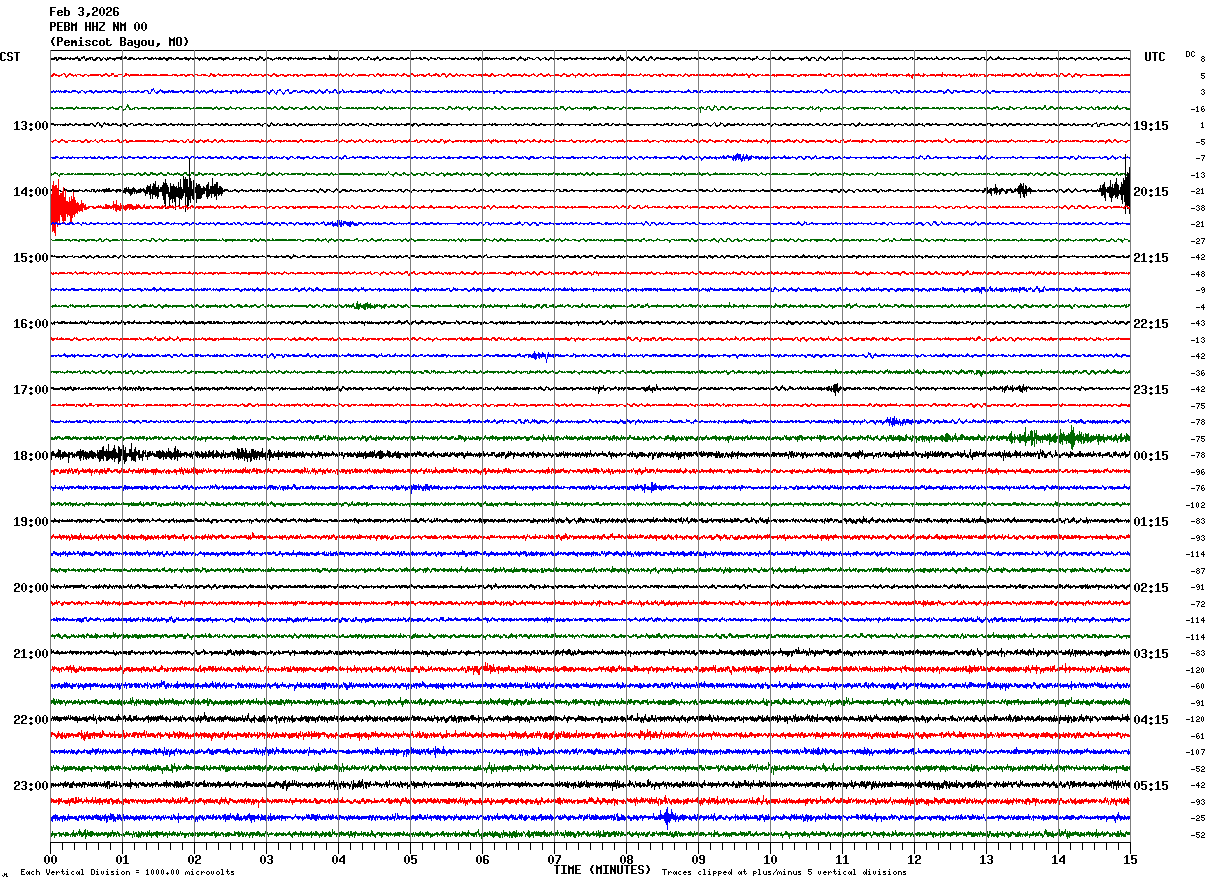Click the DC value -16
This screenshot has height=886, width=1210.
coord(1198,109)
